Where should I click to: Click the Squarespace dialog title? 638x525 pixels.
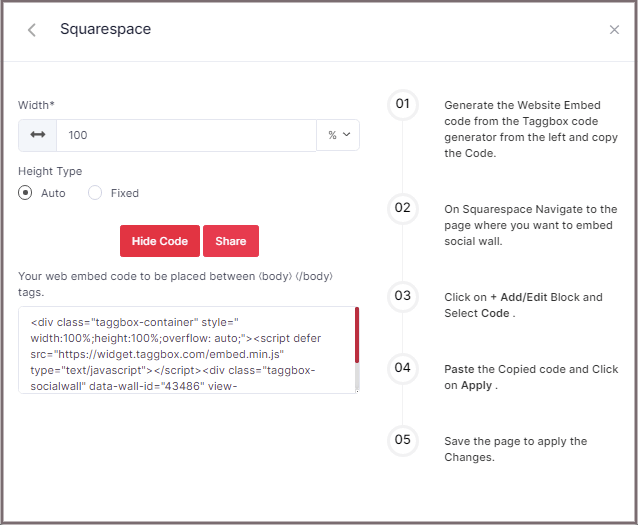(105, 29)
